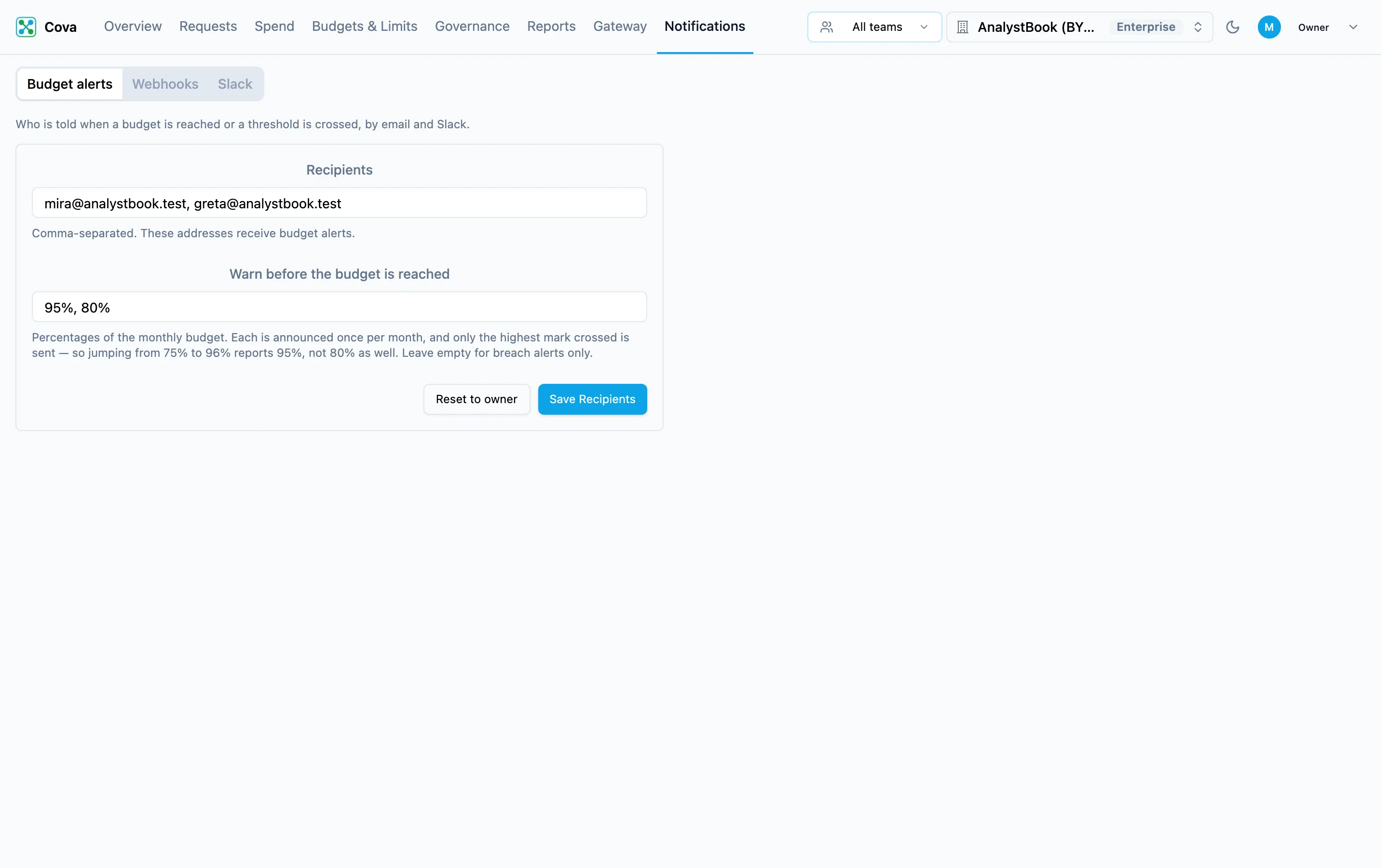Click Save Recipients button

[x=592, y=399]
